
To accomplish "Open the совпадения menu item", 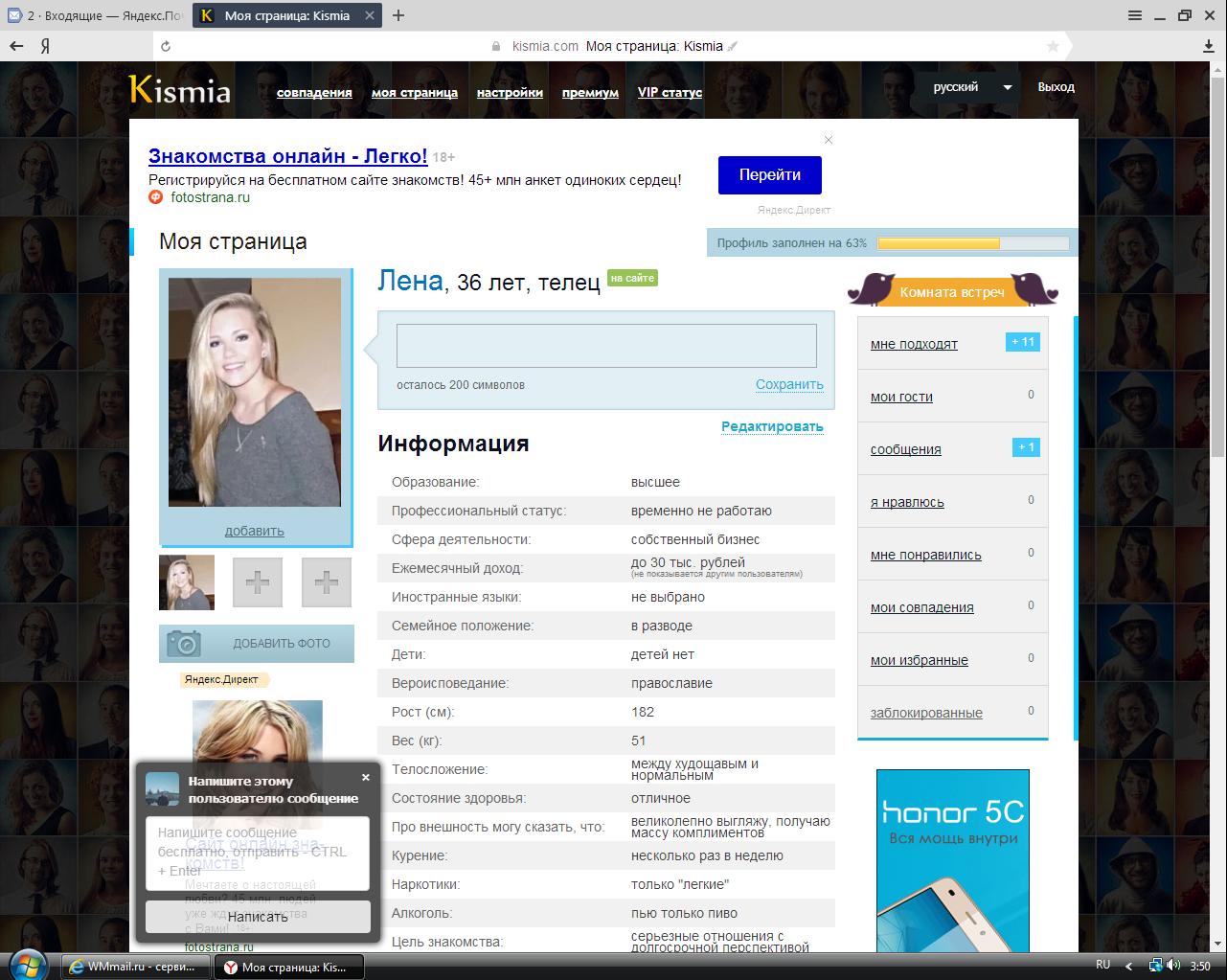I will 314,93.
